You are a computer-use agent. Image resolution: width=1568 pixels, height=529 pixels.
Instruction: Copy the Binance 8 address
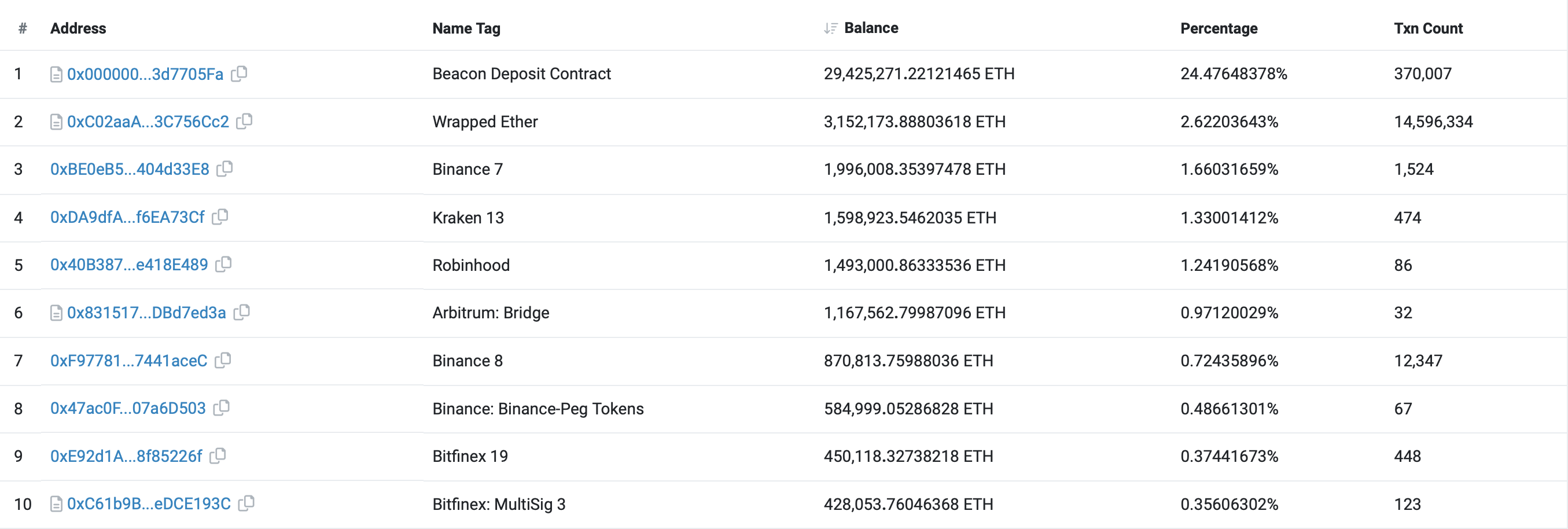223,360
